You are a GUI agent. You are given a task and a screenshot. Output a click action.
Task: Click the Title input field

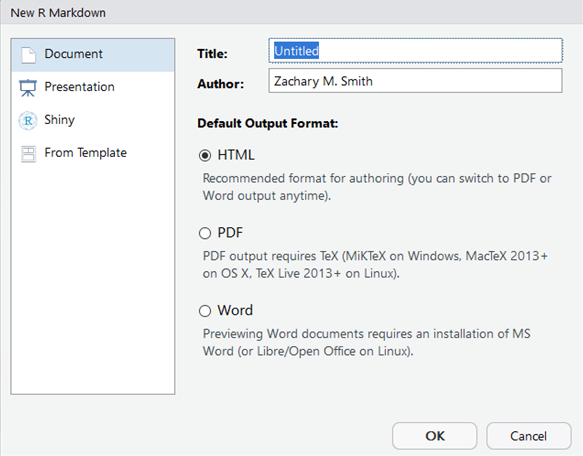[415, 51]
